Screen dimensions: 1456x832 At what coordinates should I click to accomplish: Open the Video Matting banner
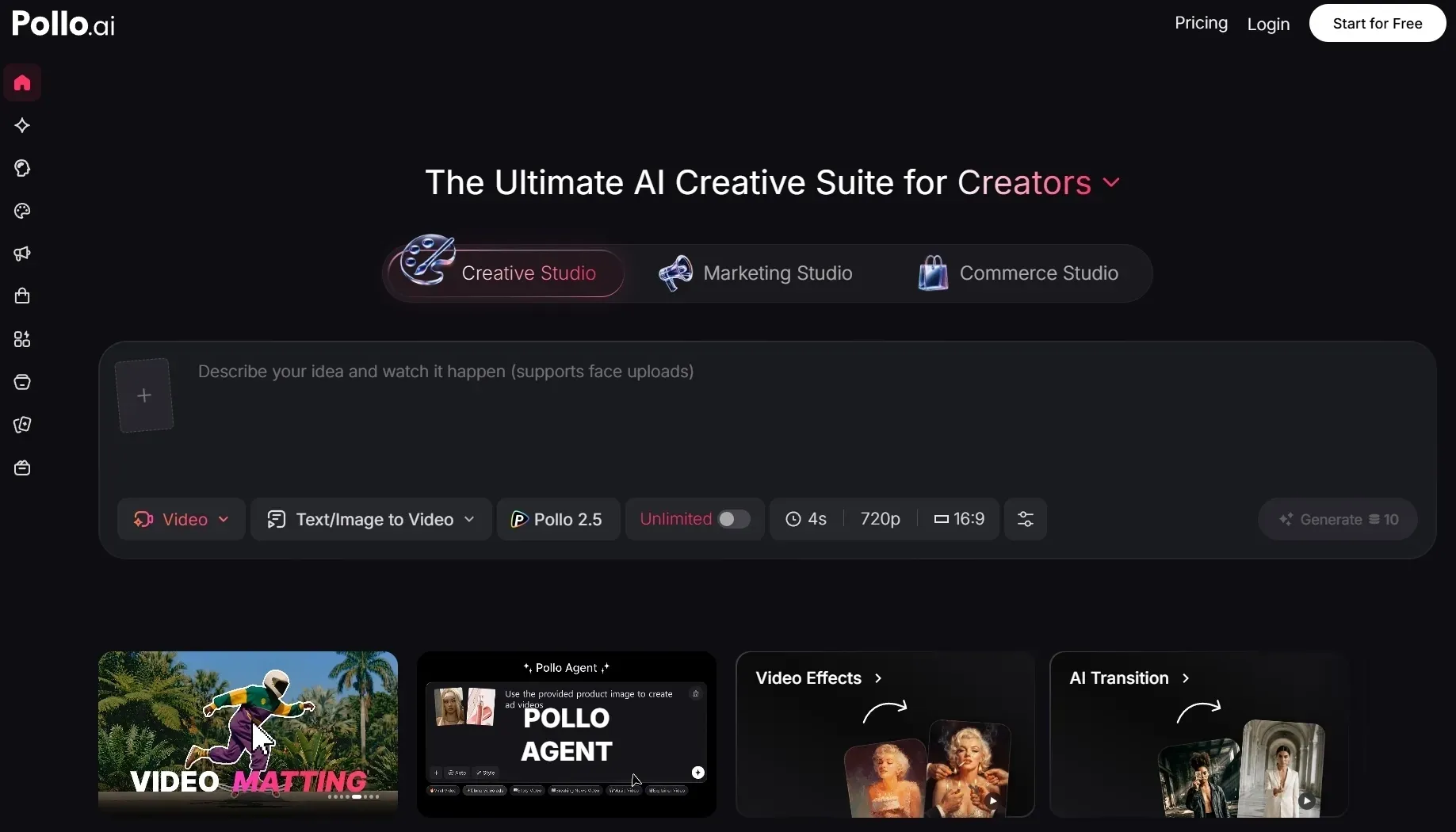pos(248,734)
